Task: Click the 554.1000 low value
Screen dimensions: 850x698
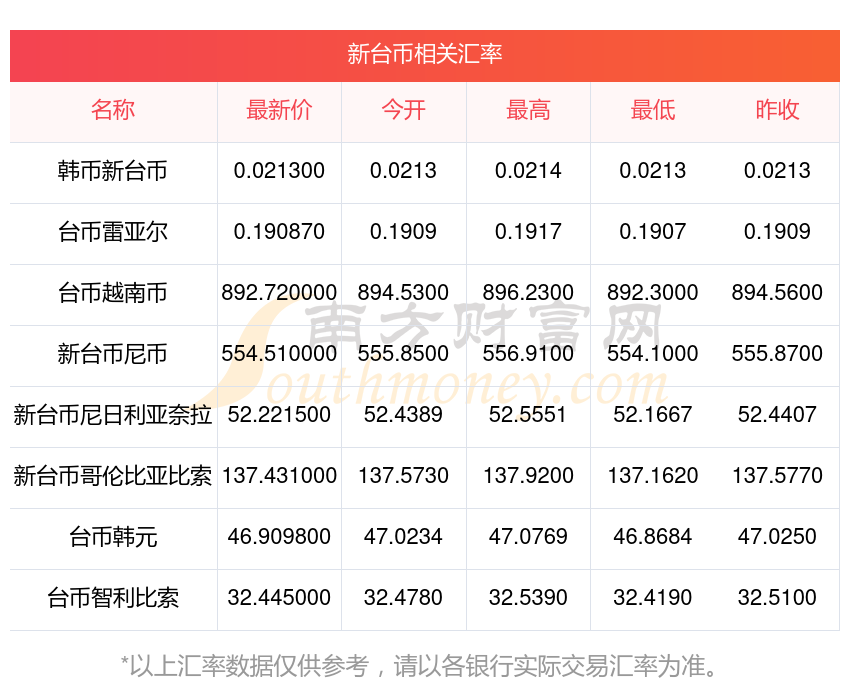Action: [653, 354]
